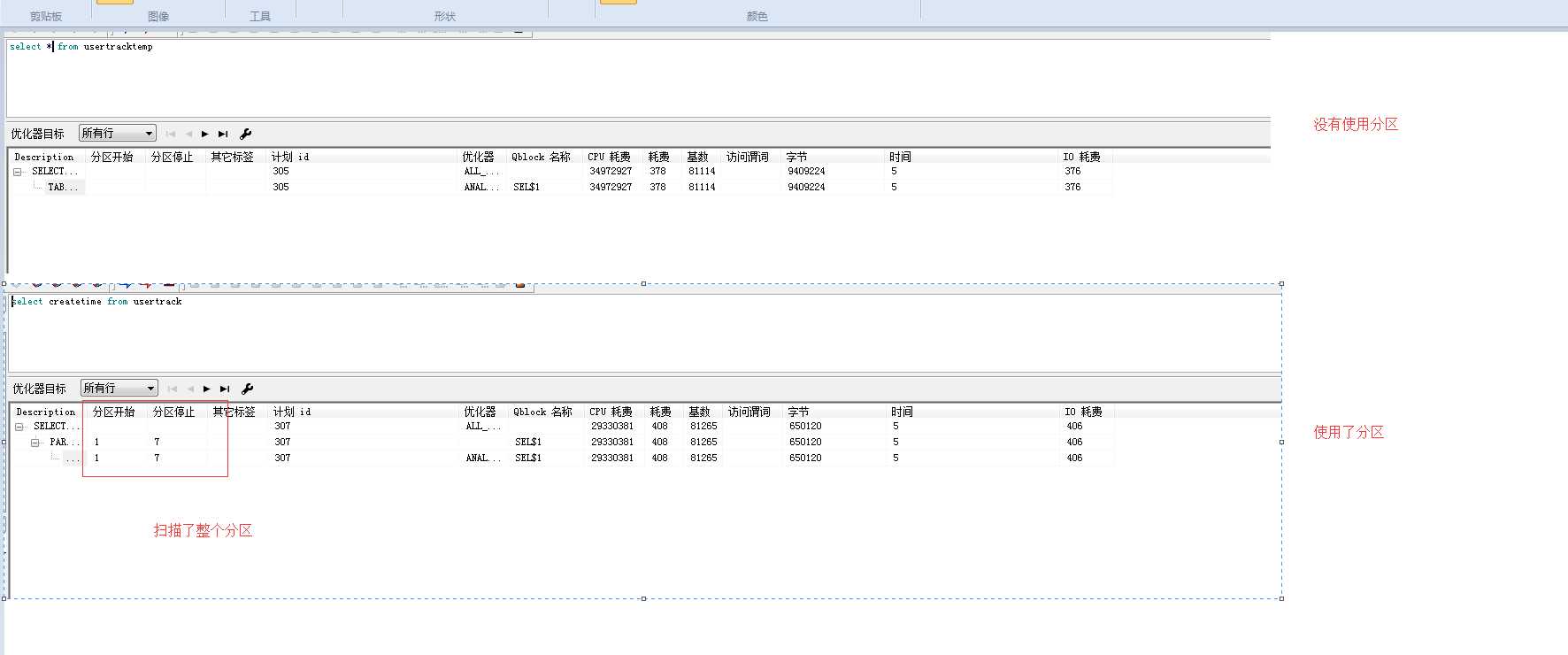This screenshot has width=1568, height=655.
Task: Go to last operation in createtime plan
Action: (225, 389)
